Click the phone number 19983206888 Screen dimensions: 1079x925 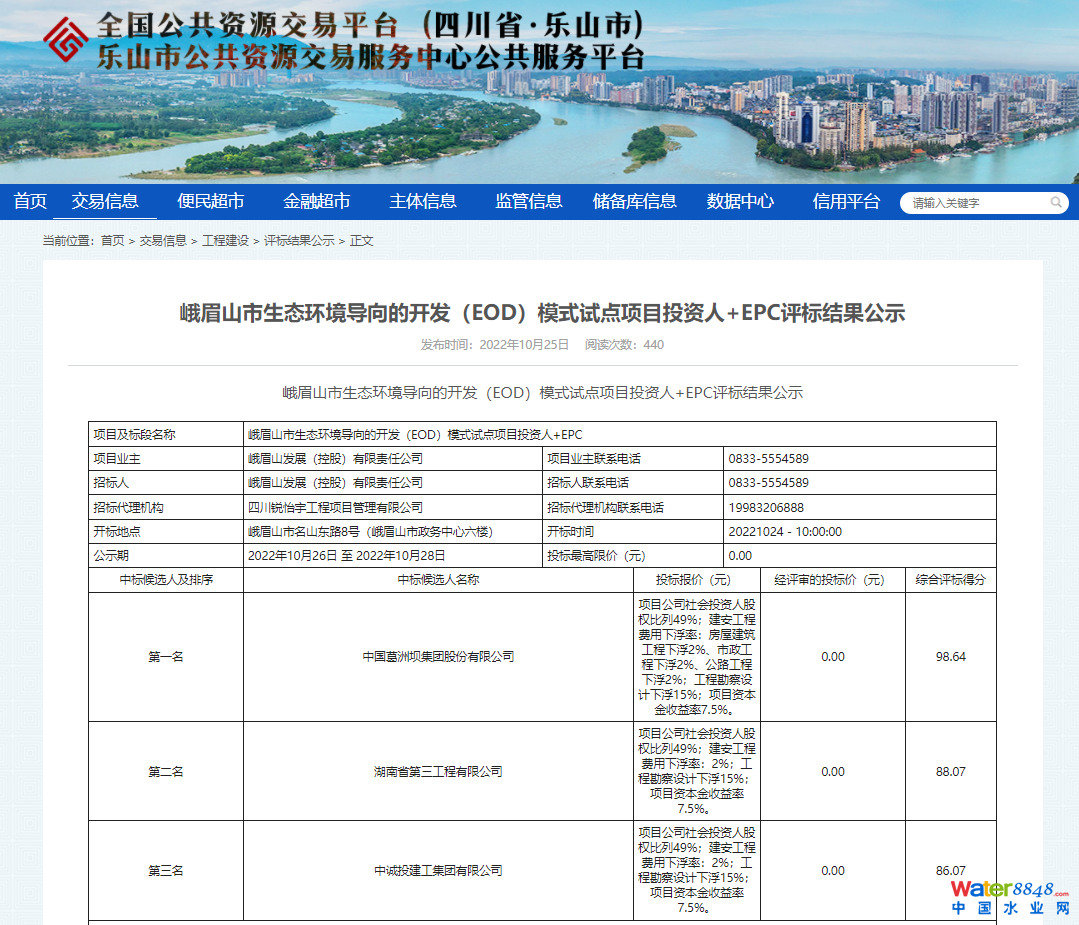(x=766, y=507)
